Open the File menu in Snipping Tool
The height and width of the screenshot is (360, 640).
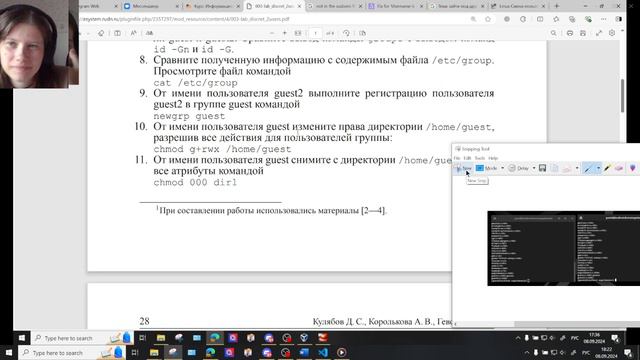click(457, 158)
